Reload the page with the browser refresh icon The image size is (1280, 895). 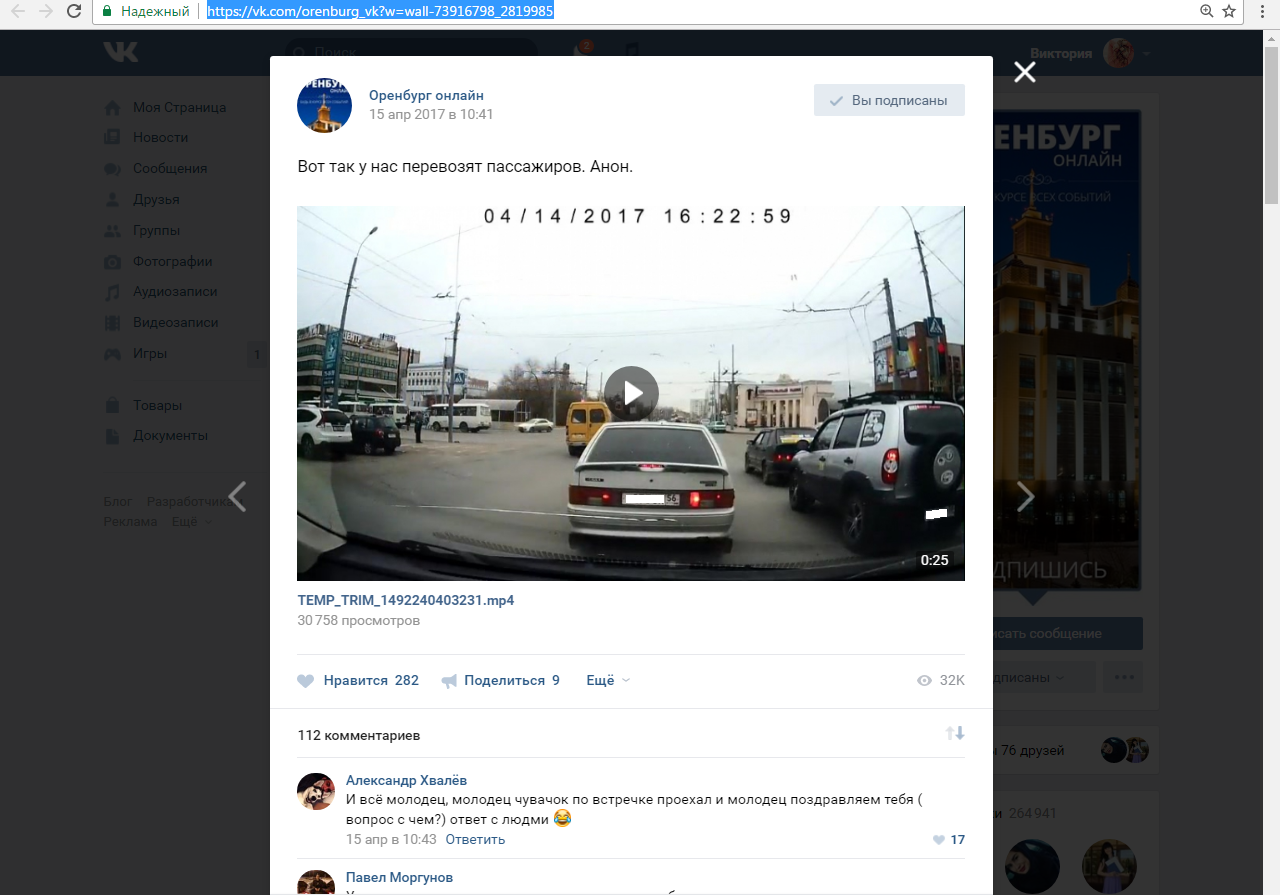click(x=74, y=11)
